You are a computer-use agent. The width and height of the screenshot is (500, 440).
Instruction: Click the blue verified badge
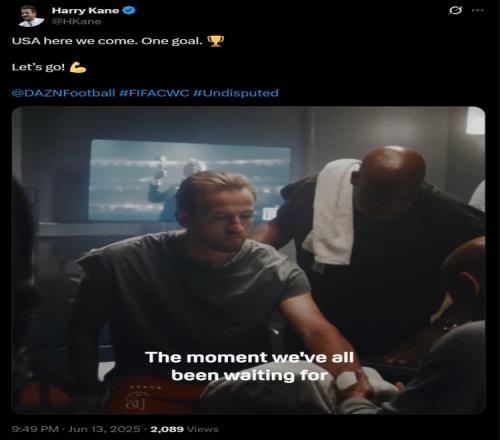pyautogui.click(x=130, y=10)
